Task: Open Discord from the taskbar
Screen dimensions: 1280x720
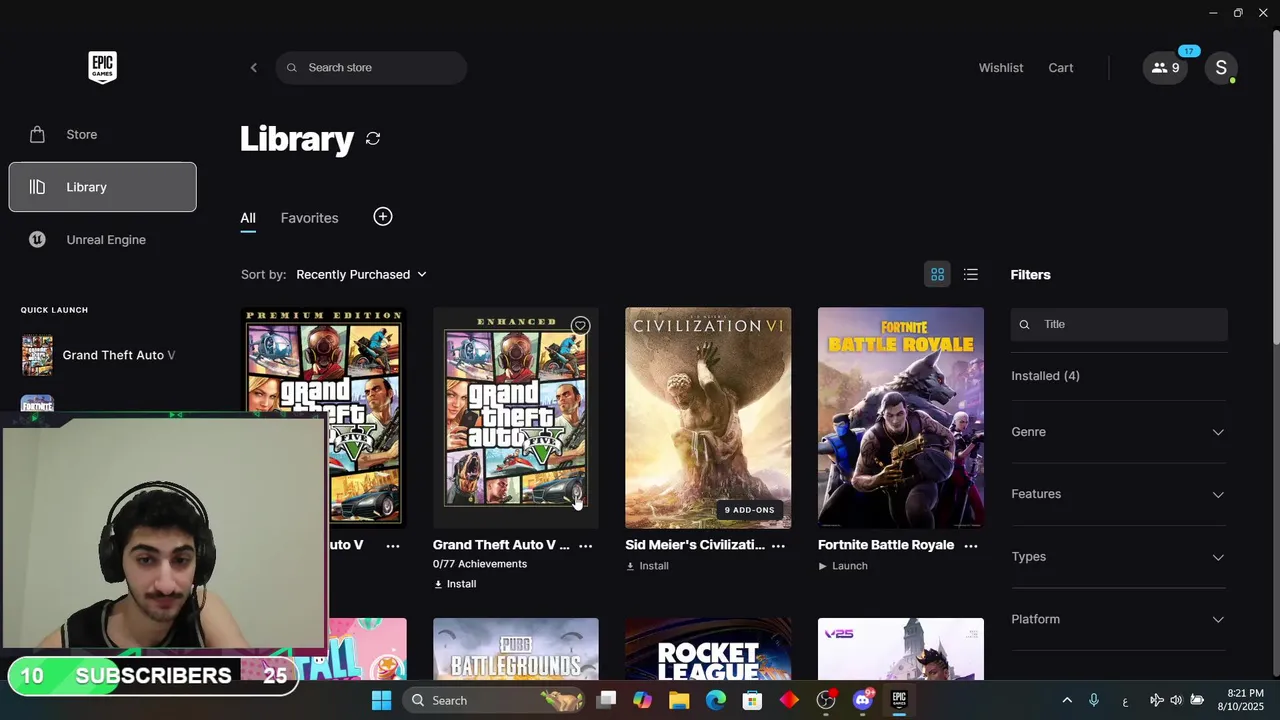Action: tap(863, 700)
